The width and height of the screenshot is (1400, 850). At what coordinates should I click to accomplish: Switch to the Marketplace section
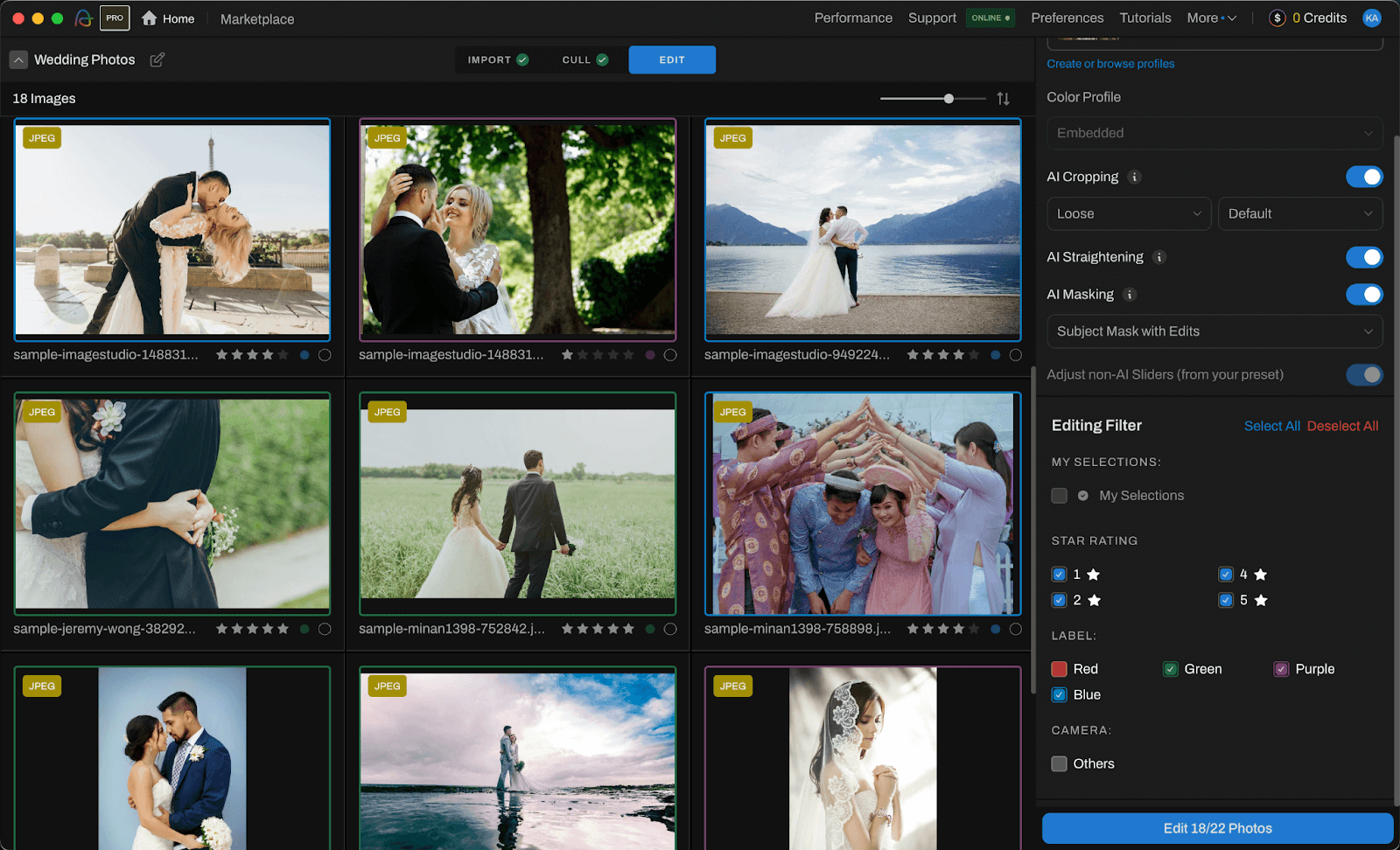click(255, 18)
